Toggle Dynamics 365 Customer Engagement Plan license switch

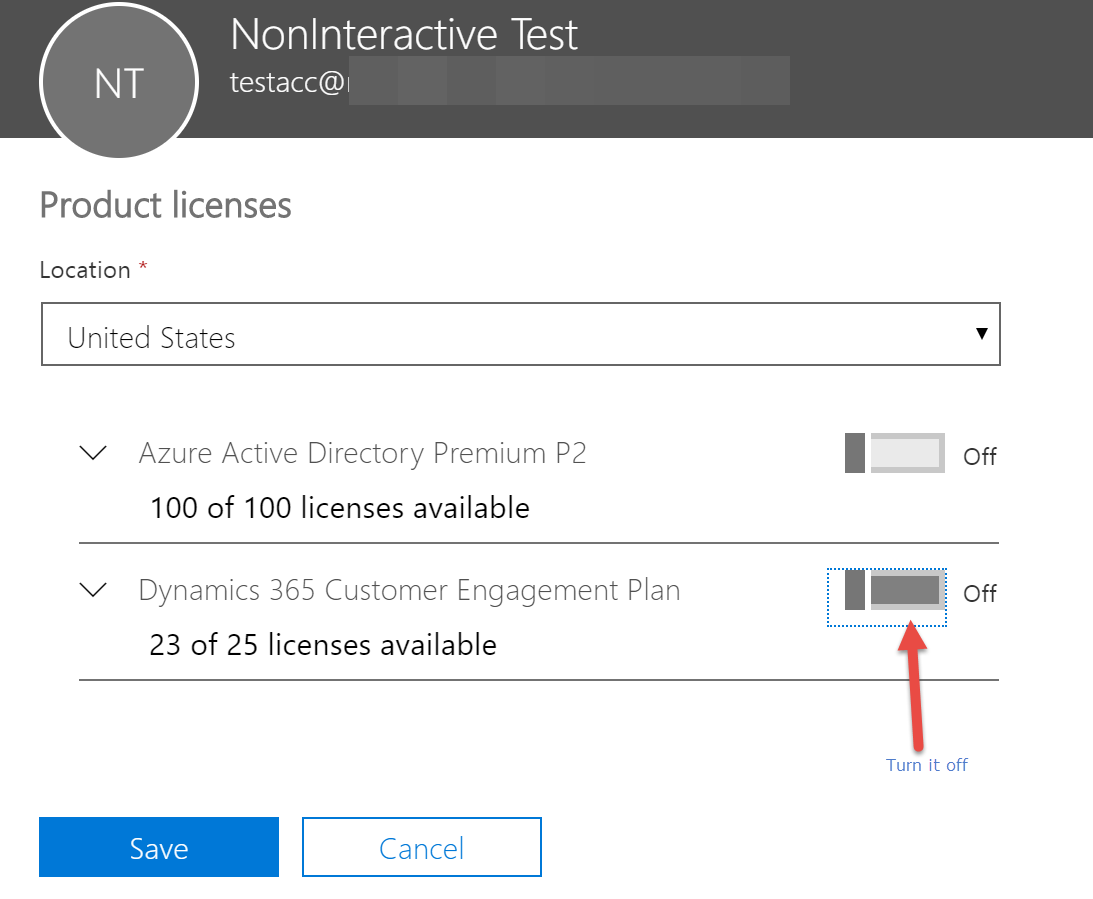[x=894, y=590]
